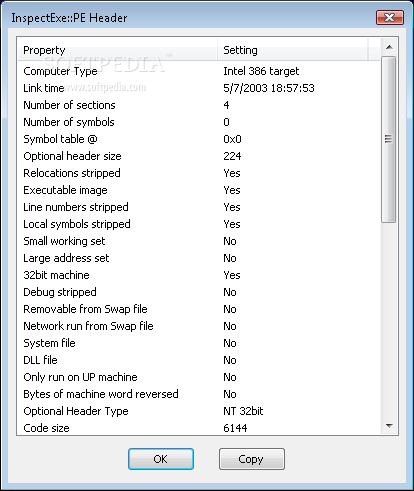Close the PE Header dialog
The height and width of the screenshot is (491, 414).
pyautogui.click(x=390, y=17)
